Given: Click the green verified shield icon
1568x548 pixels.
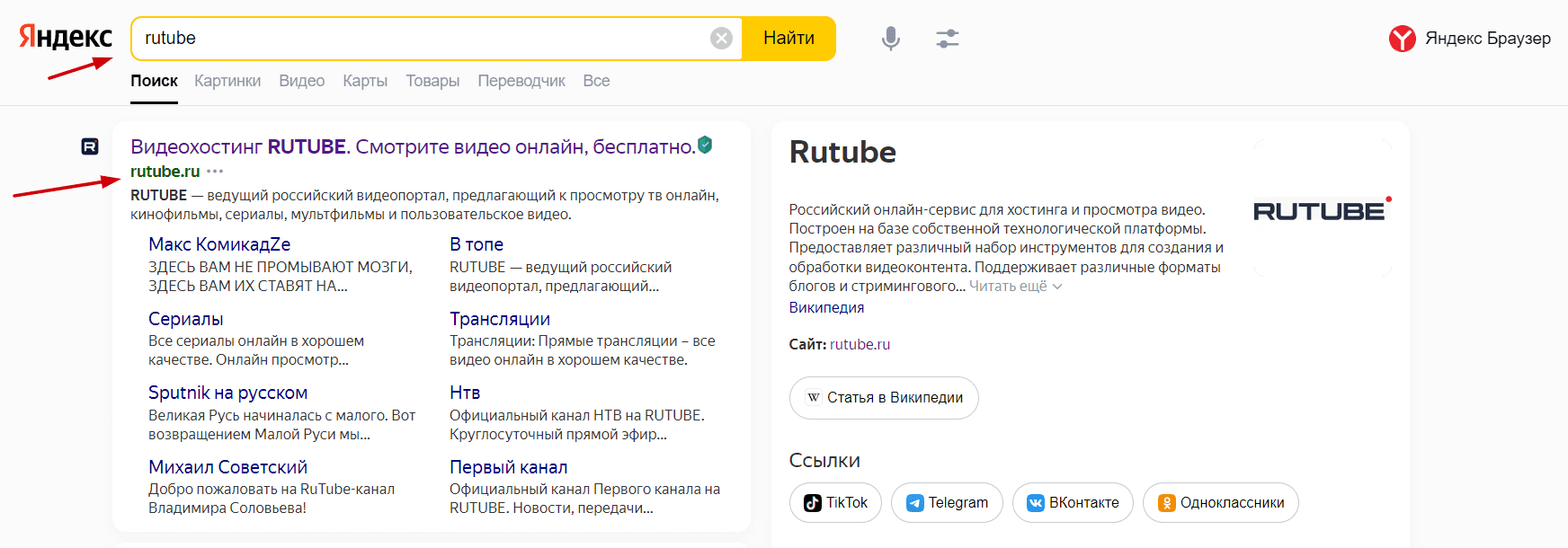Looking at the screenshot, I should [705, 145].
